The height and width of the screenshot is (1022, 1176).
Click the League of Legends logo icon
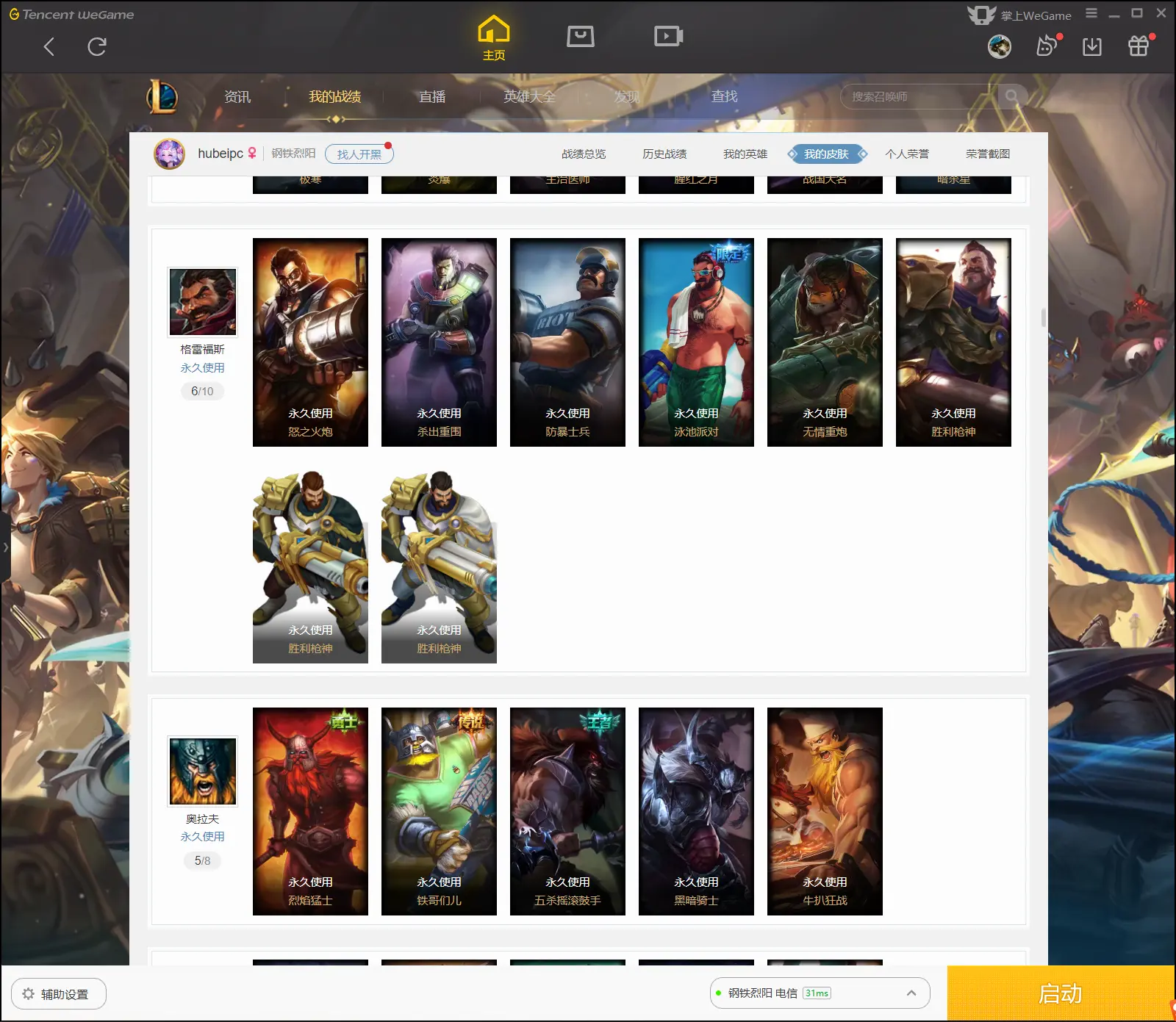coord(162,96)
